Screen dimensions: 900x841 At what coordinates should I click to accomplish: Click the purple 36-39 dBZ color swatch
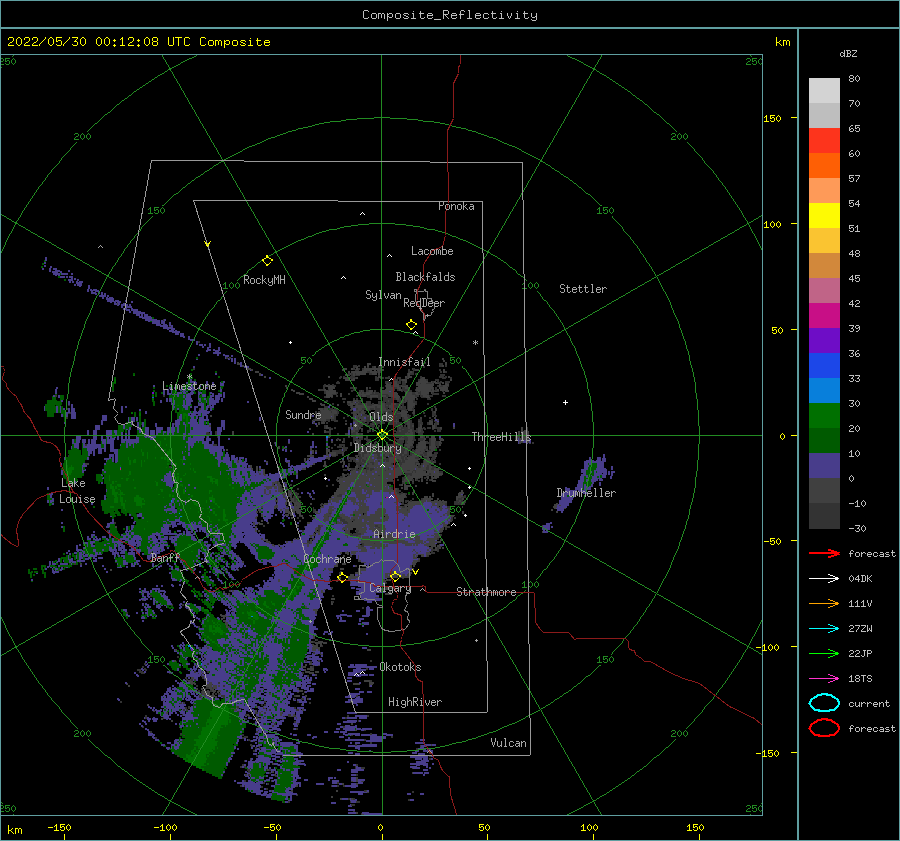click(x=824, y=340)
